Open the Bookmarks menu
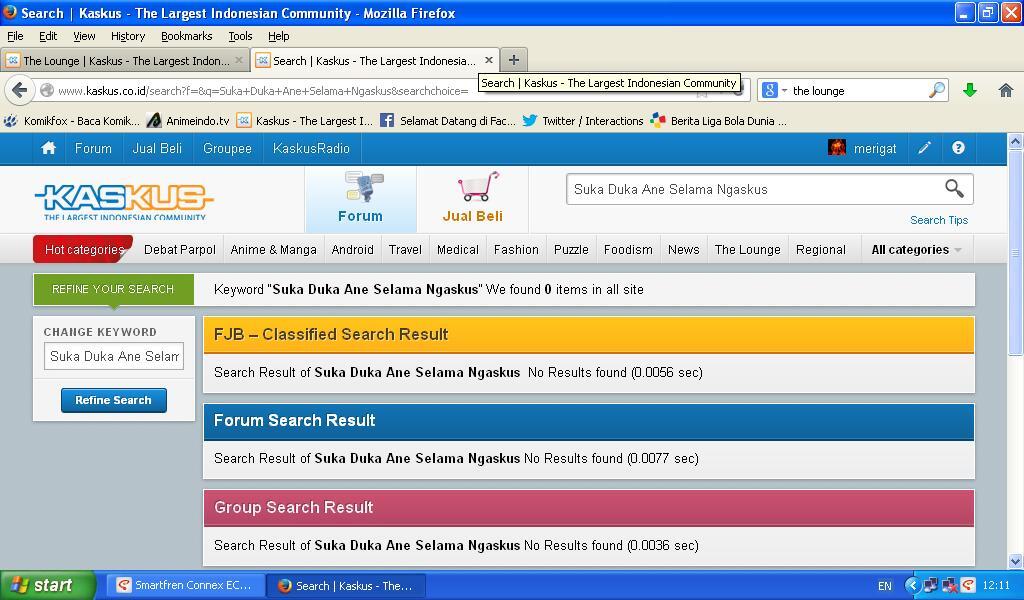 click(187, 36)
